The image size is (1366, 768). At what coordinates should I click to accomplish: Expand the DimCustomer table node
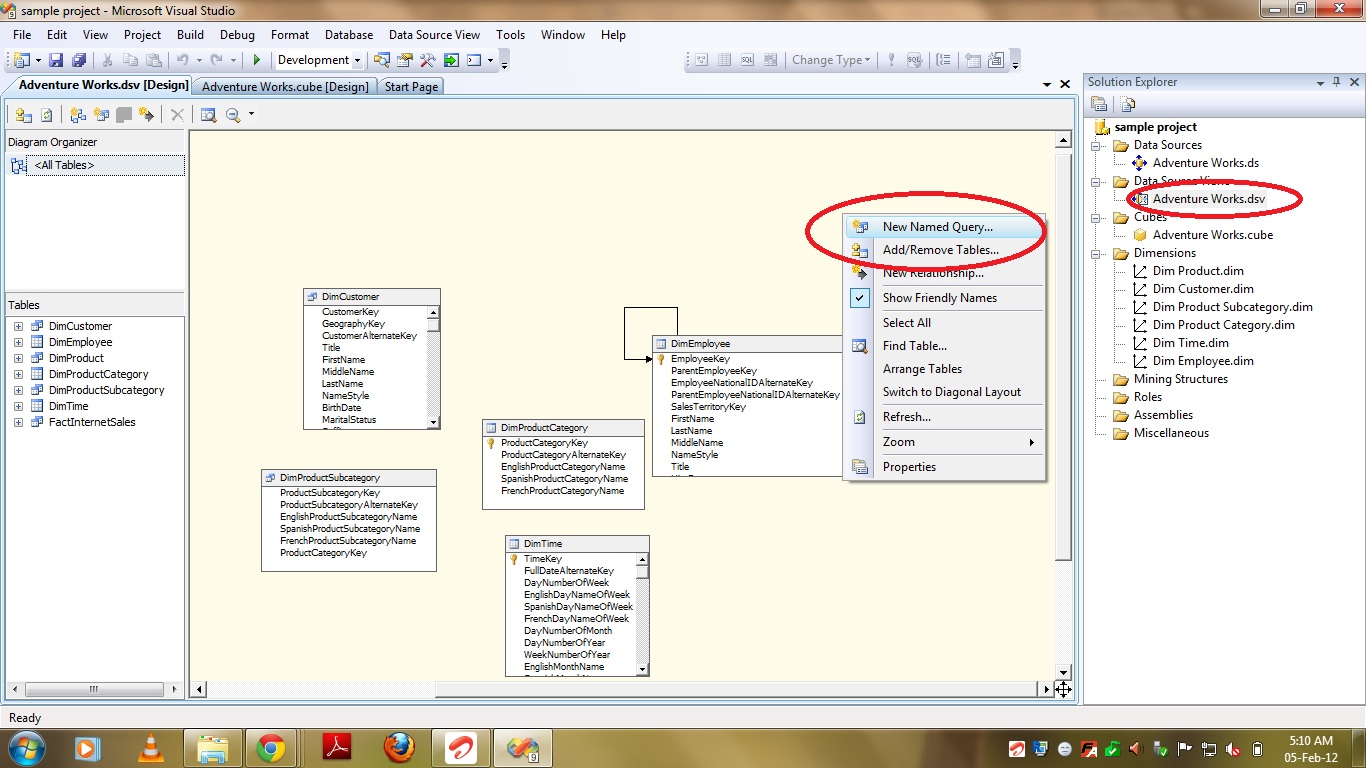point(18,326)
